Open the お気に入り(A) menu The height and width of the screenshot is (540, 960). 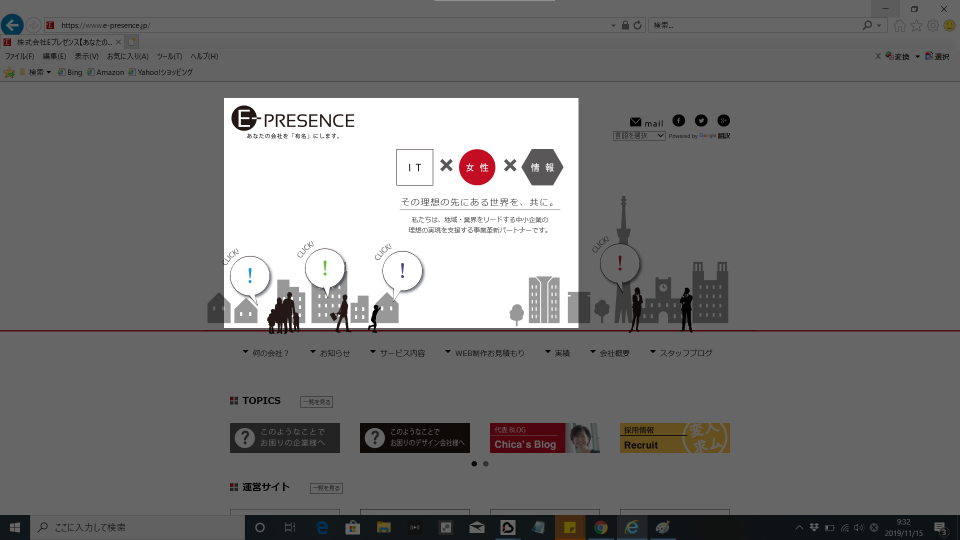(x=127, y=56)
